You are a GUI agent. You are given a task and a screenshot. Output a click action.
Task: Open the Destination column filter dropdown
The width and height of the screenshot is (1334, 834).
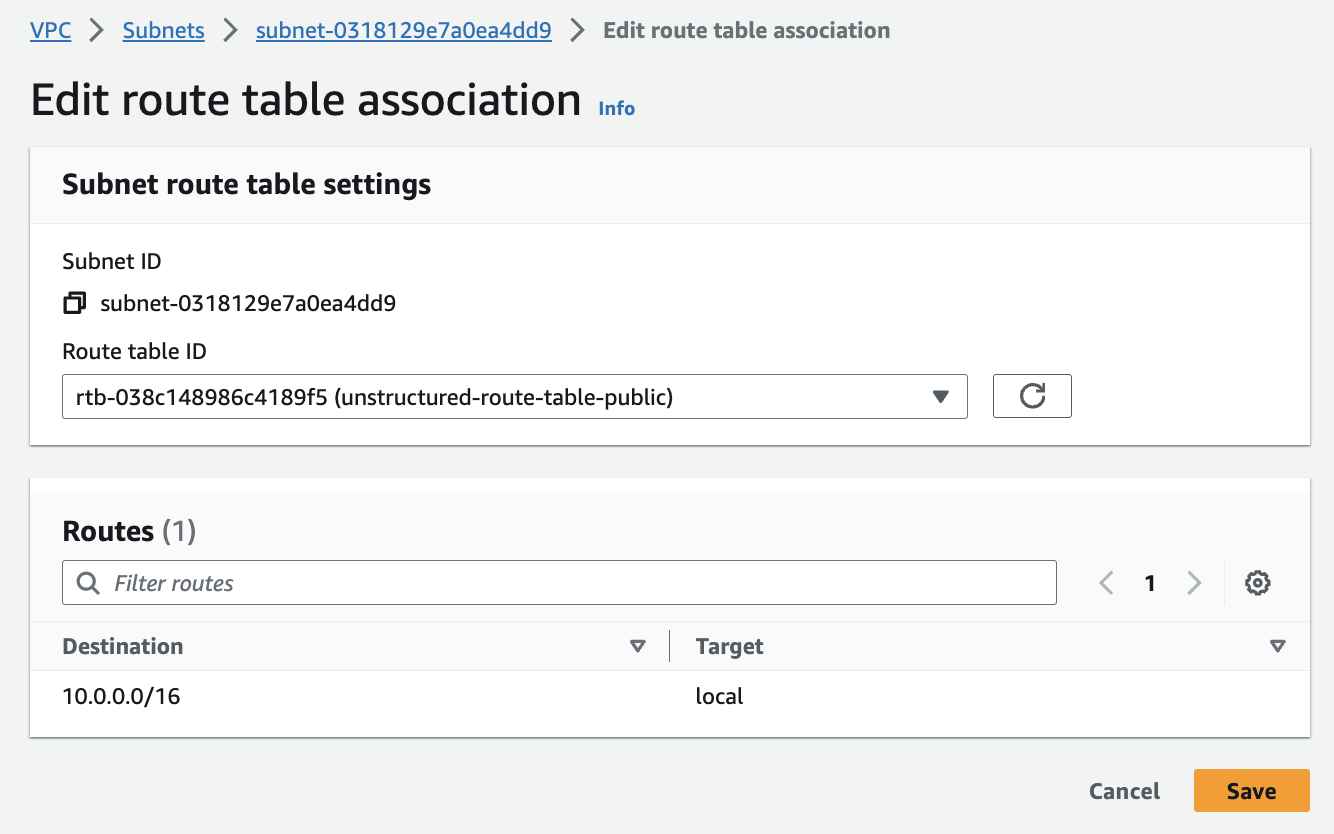pos(638,646)
